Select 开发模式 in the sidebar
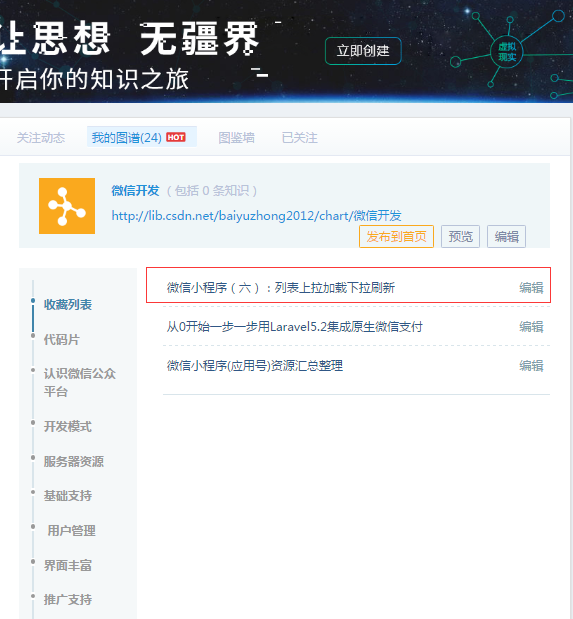 tap(68, 426)
